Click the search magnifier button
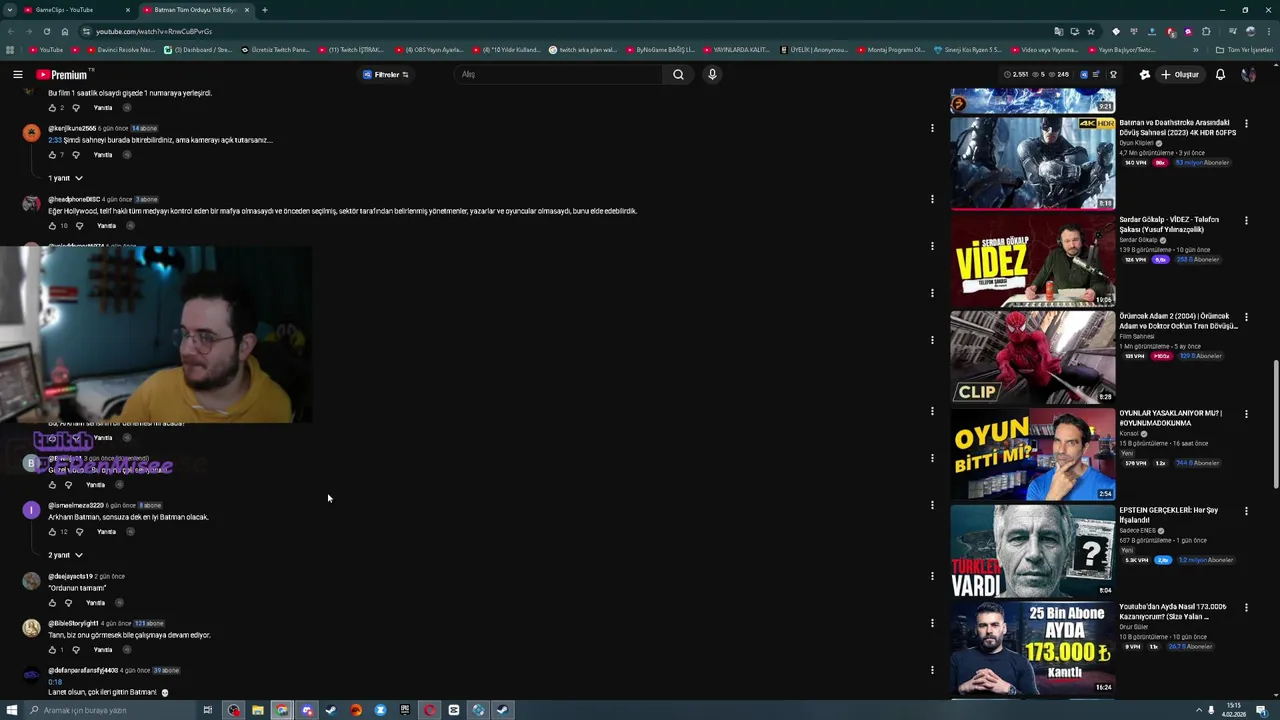Image resolution: width=1280 pixels, height=720 pixels. tap(678, 75)
